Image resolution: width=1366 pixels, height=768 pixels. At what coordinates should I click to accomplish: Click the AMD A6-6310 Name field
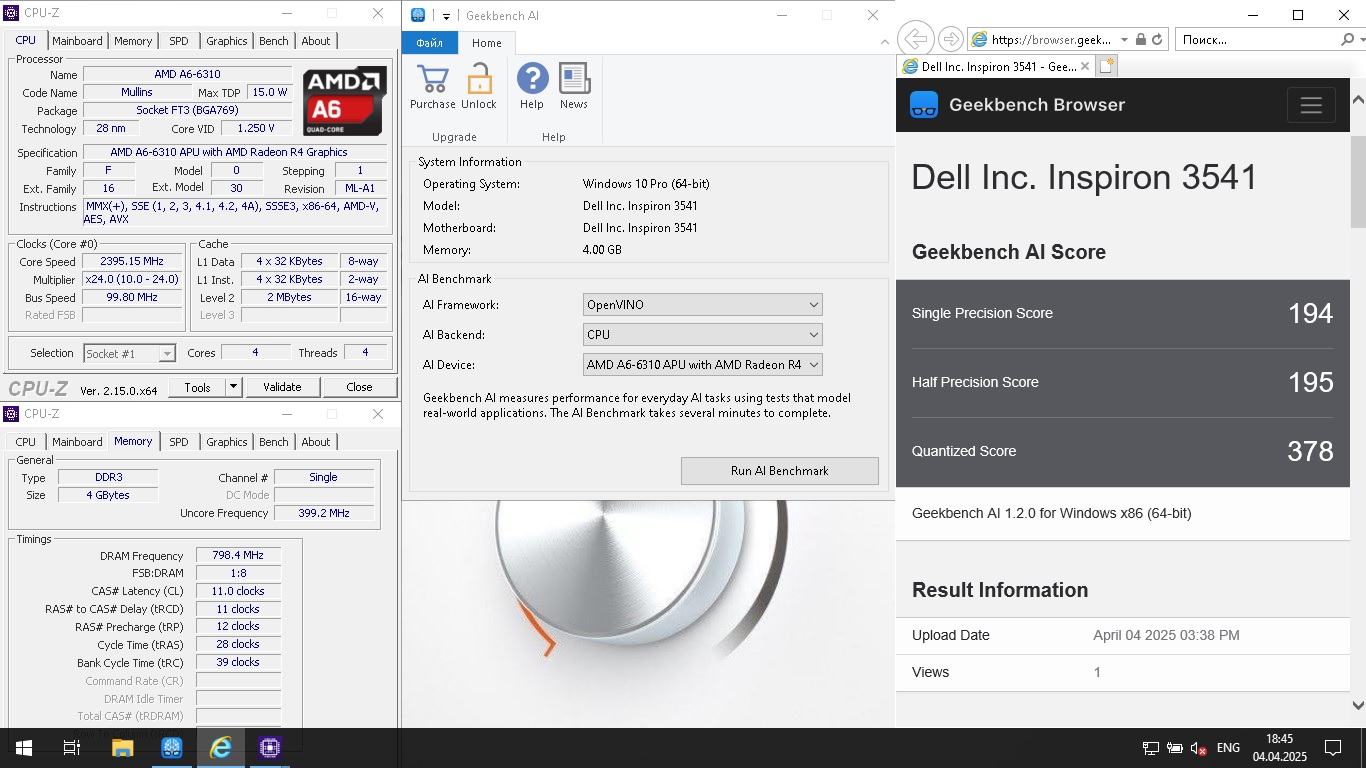[x=188, y=75]
